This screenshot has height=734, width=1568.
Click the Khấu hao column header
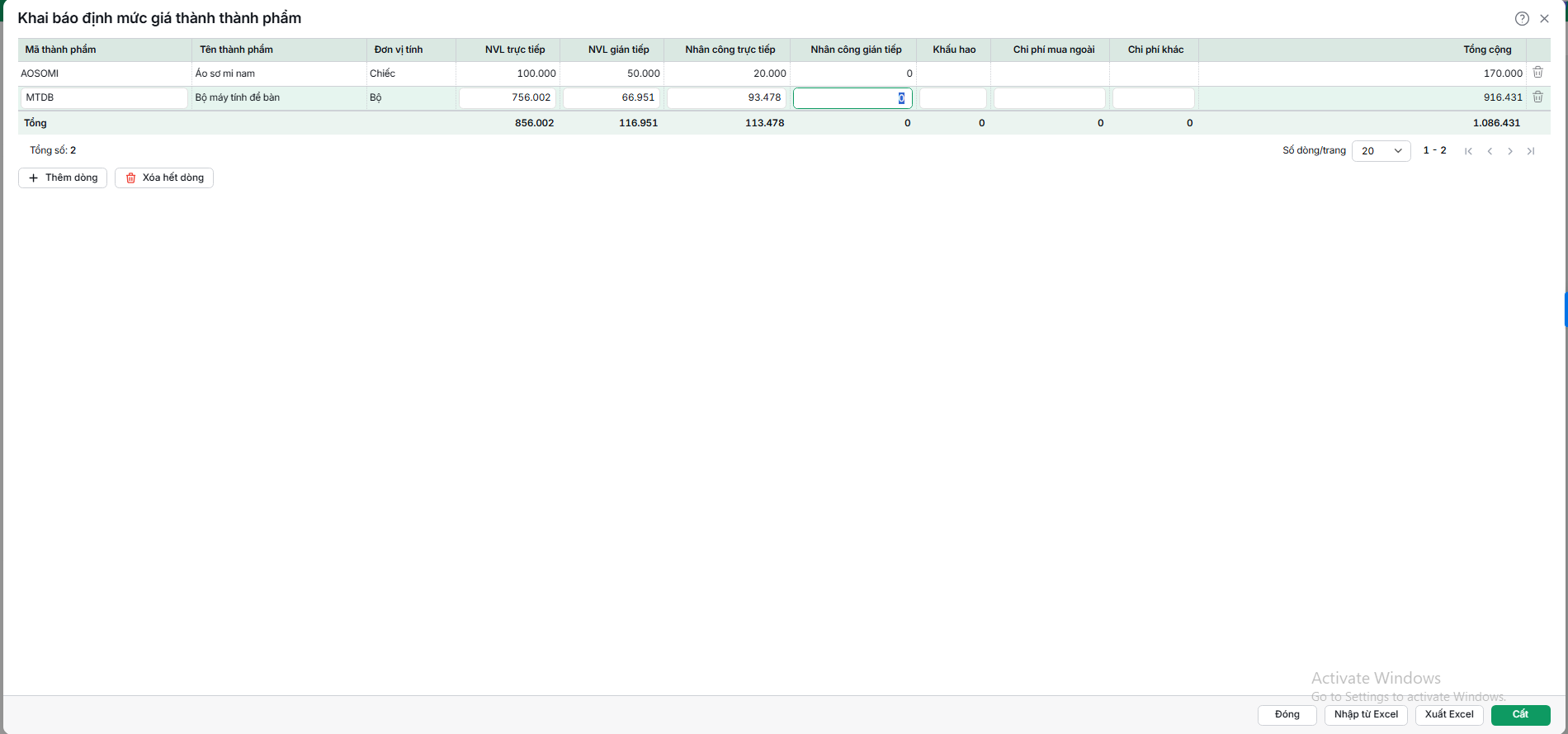953,50
